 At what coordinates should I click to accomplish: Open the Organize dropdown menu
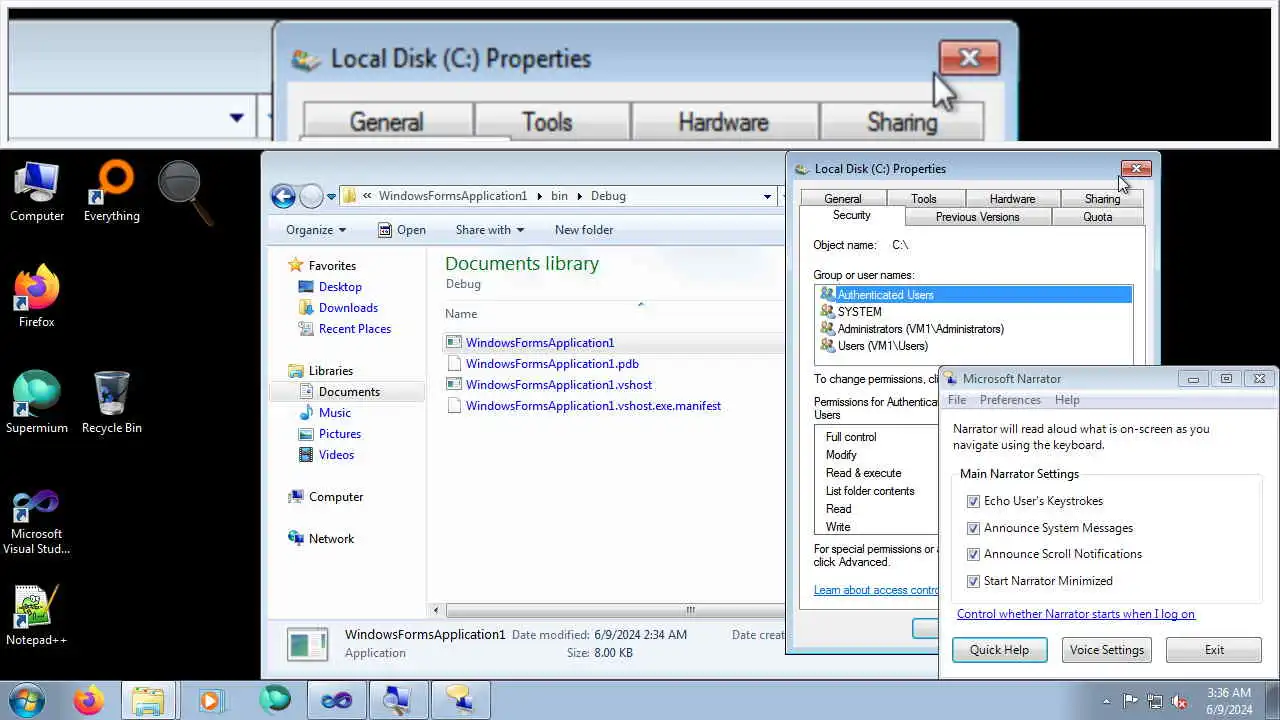(315, 230)
